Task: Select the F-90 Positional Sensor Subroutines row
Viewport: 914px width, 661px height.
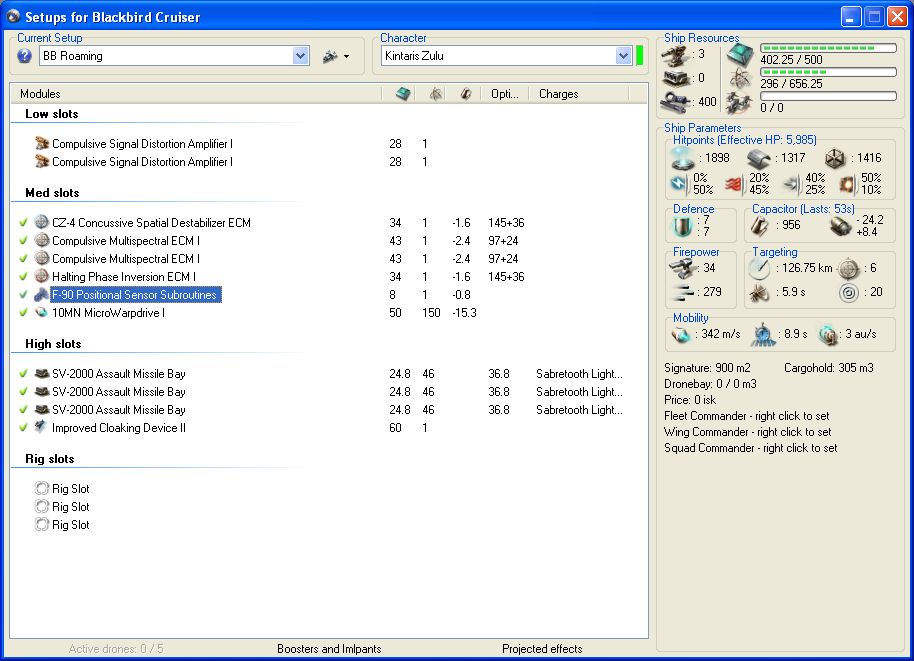Action: (x=135, y=295)
